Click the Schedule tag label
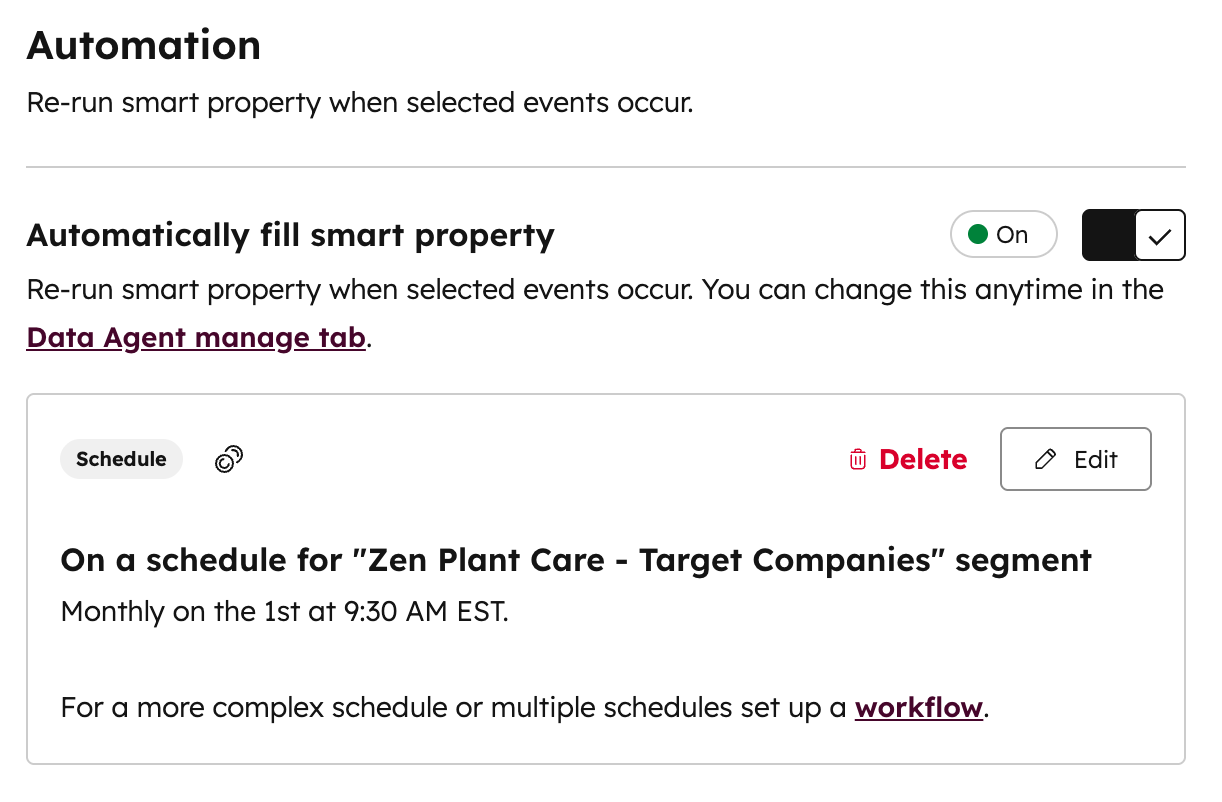 pyautogui.click(x=121, y=459)
